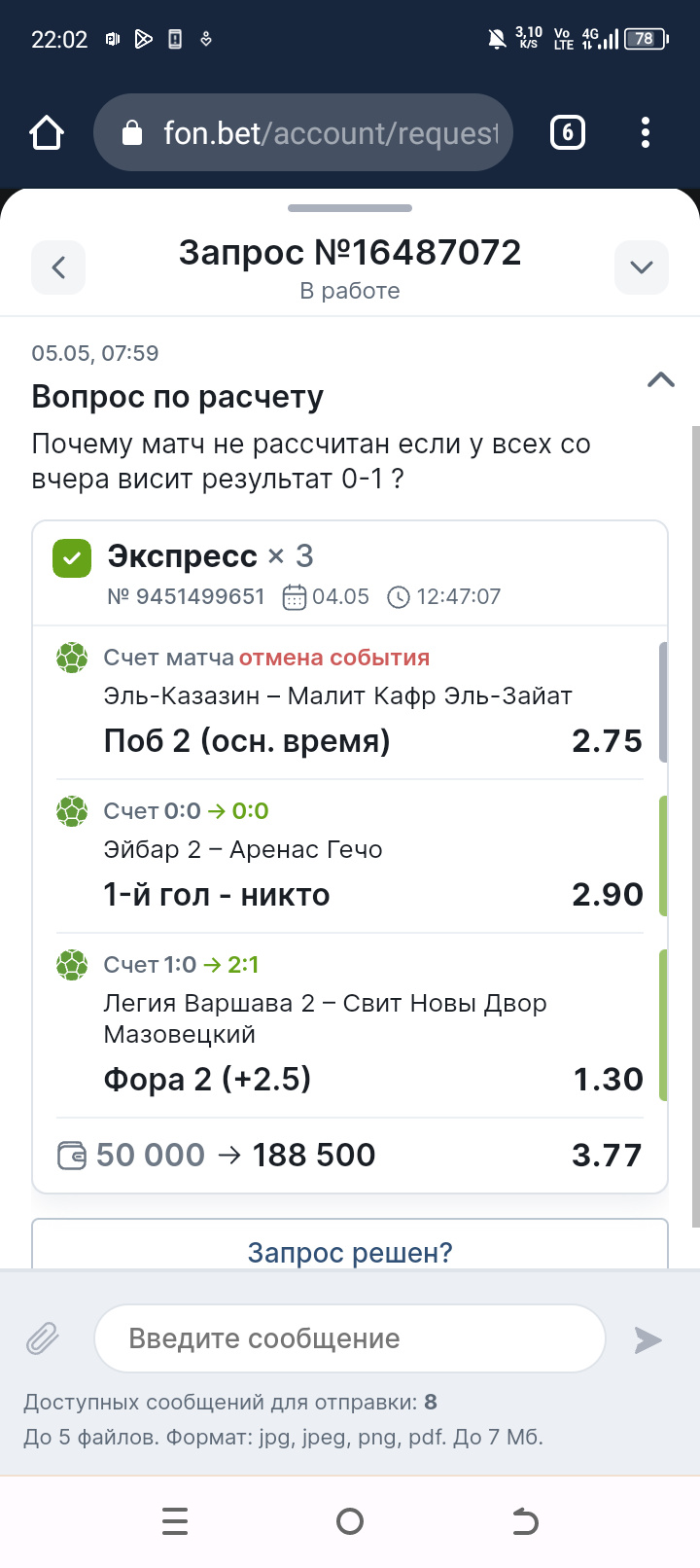Tap the browser home icon
700x1568 pixels.
[x=47, y=132]
